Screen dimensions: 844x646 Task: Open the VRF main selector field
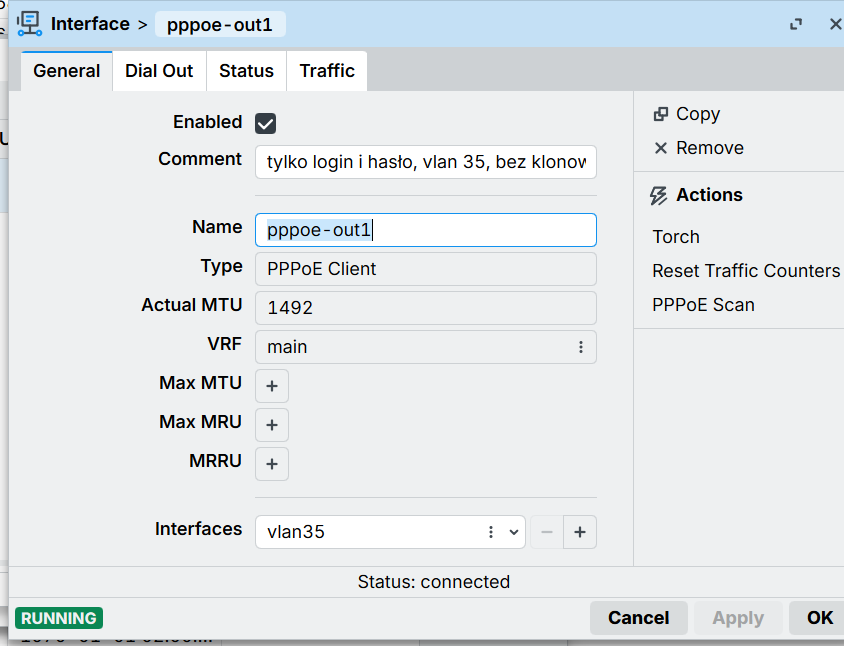tap(426, 347)
